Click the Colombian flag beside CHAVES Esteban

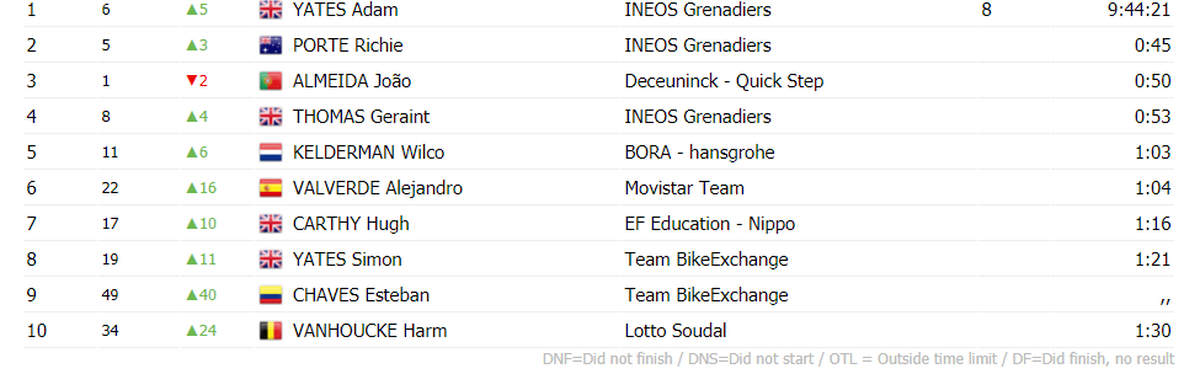[x=270, y=295]
